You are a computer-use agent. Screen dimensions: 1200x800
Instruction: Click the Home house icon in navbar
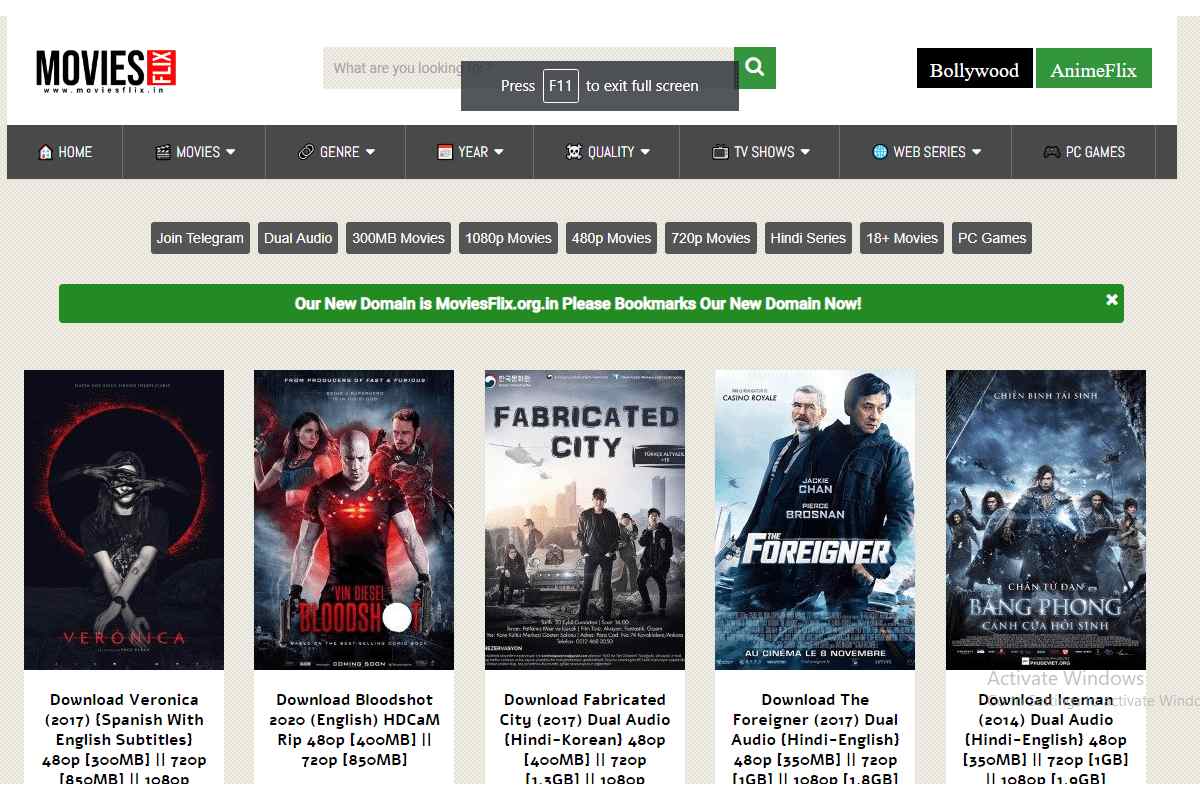point(45,152)
